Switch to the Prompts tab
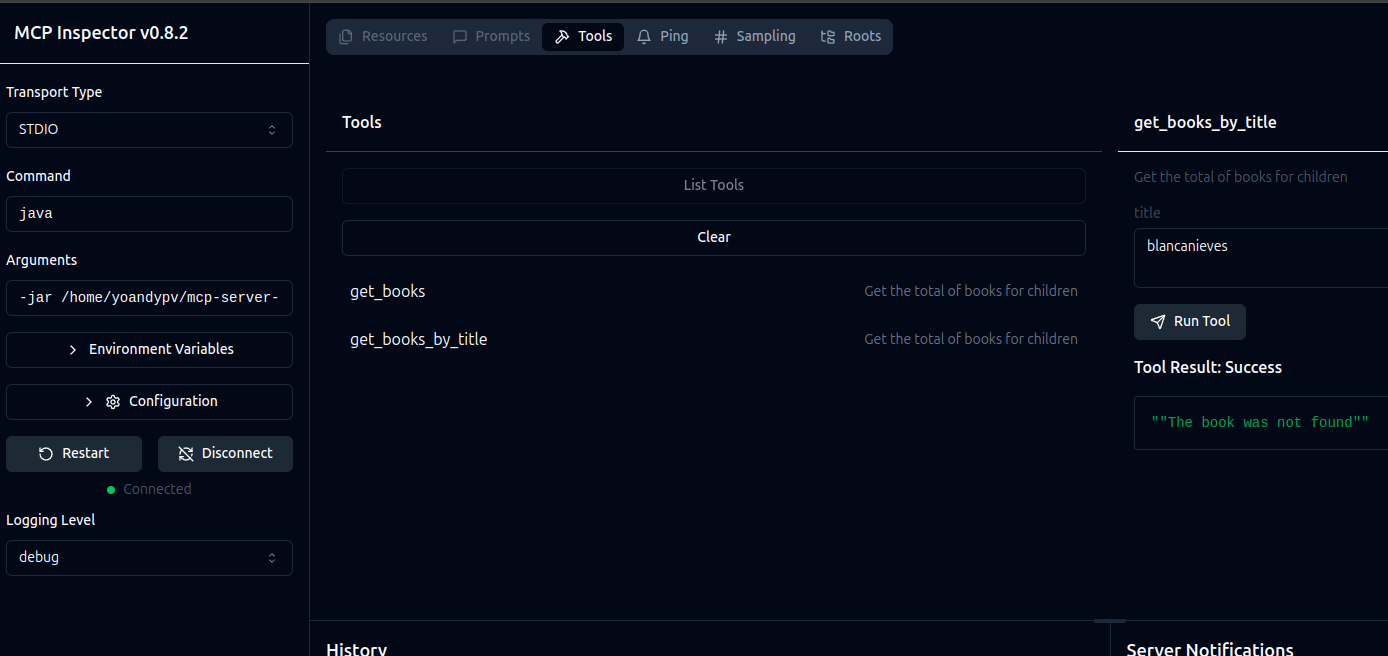 (x=491, y=37)
